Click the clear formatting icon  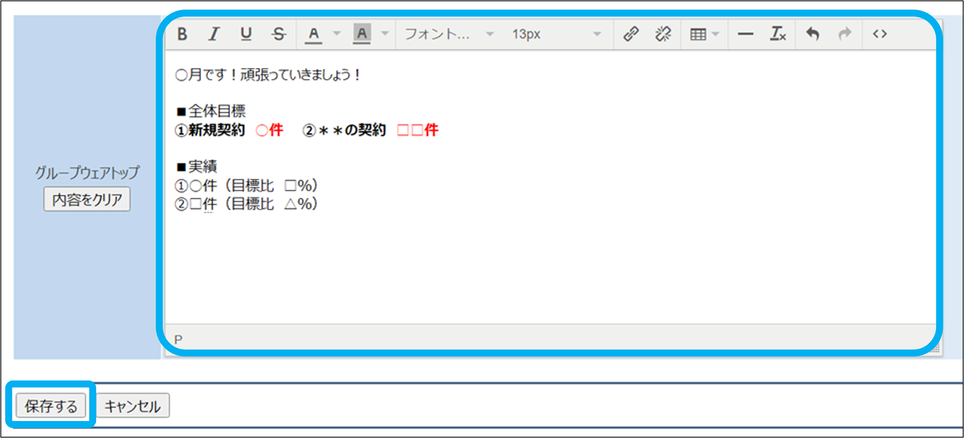[777, 34]
